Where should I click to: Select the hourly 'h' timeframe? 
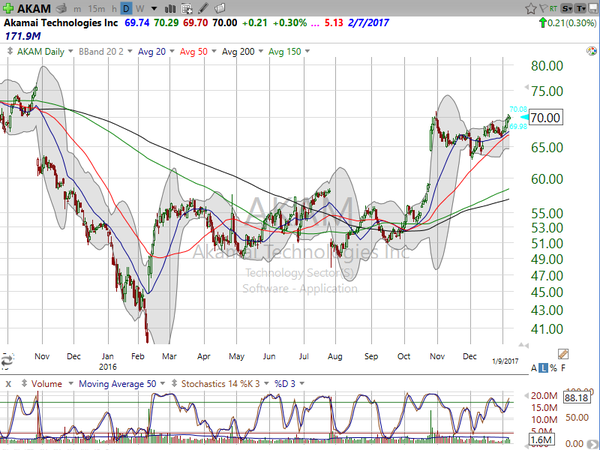point(114,9)
